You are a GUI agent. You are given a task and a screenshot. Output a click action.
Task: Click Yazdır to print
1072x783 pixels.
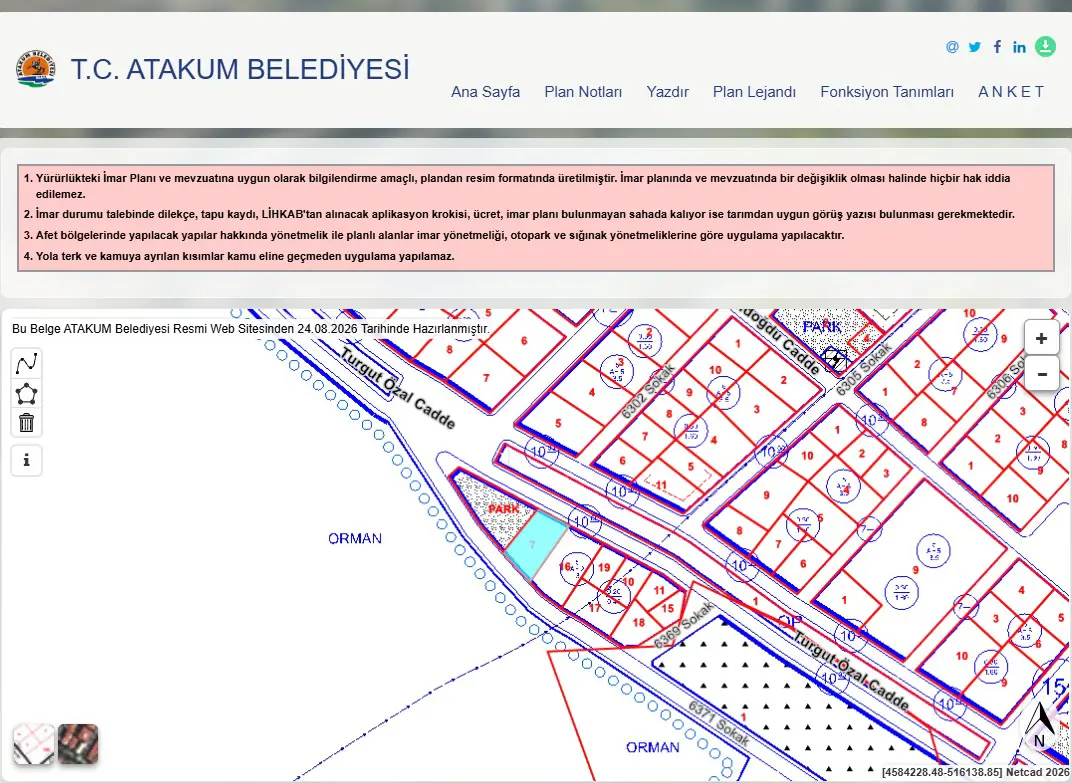[667, 92]
